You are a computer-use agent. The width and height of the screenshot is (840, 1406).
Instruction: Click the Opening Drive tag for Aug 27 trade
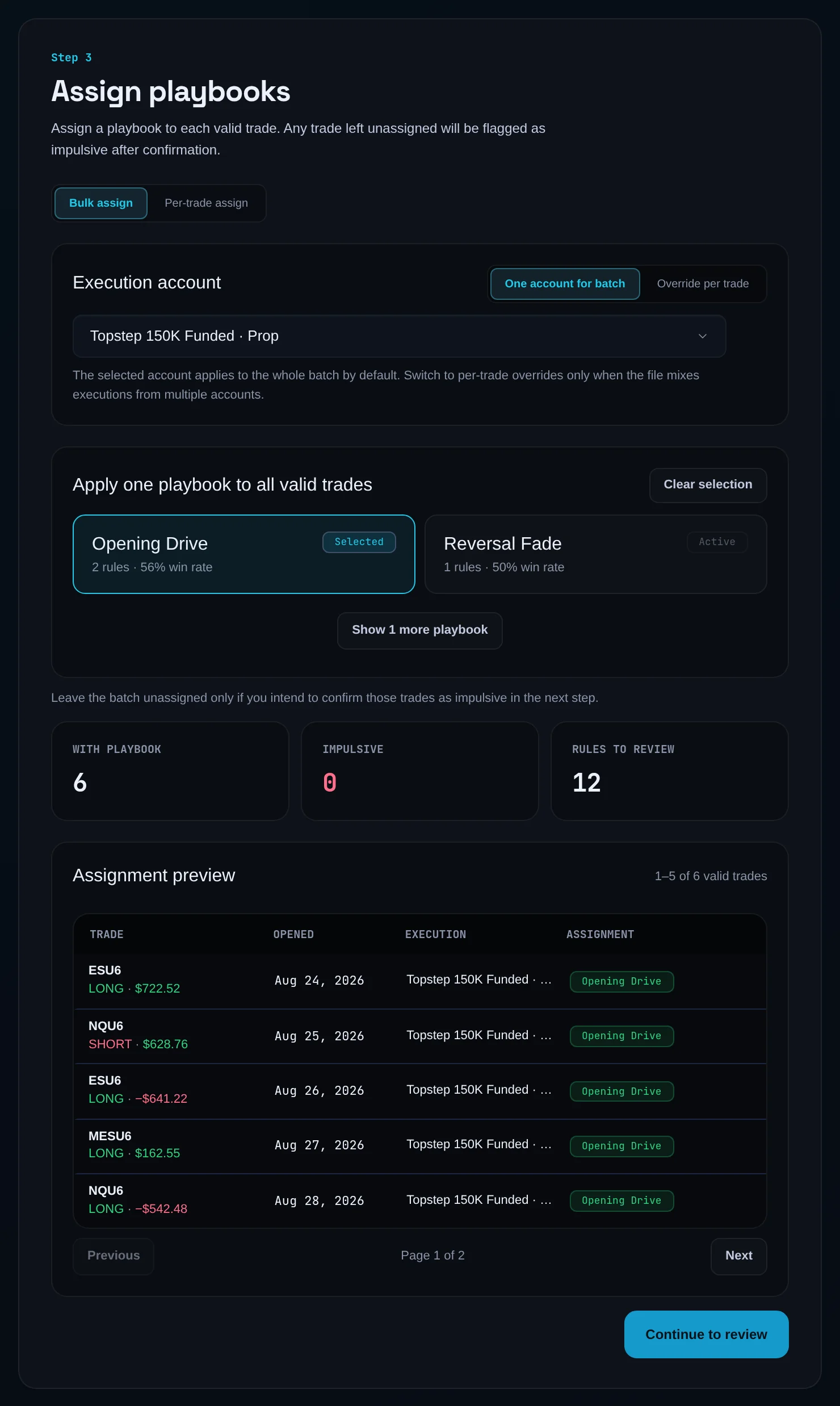click(x=621, y=1146)
